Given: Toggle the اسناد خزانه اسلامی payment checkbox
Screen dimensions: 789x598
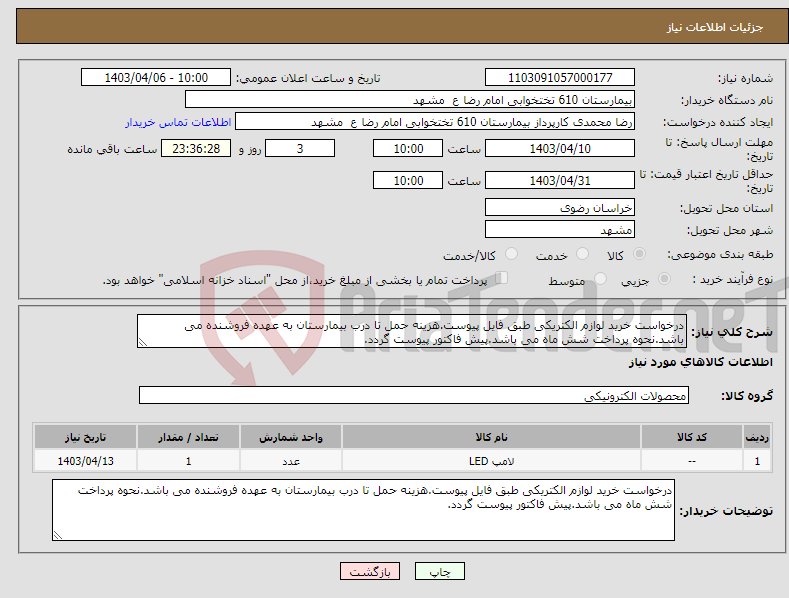Looking at the screenshot, I should pos(501,278).
